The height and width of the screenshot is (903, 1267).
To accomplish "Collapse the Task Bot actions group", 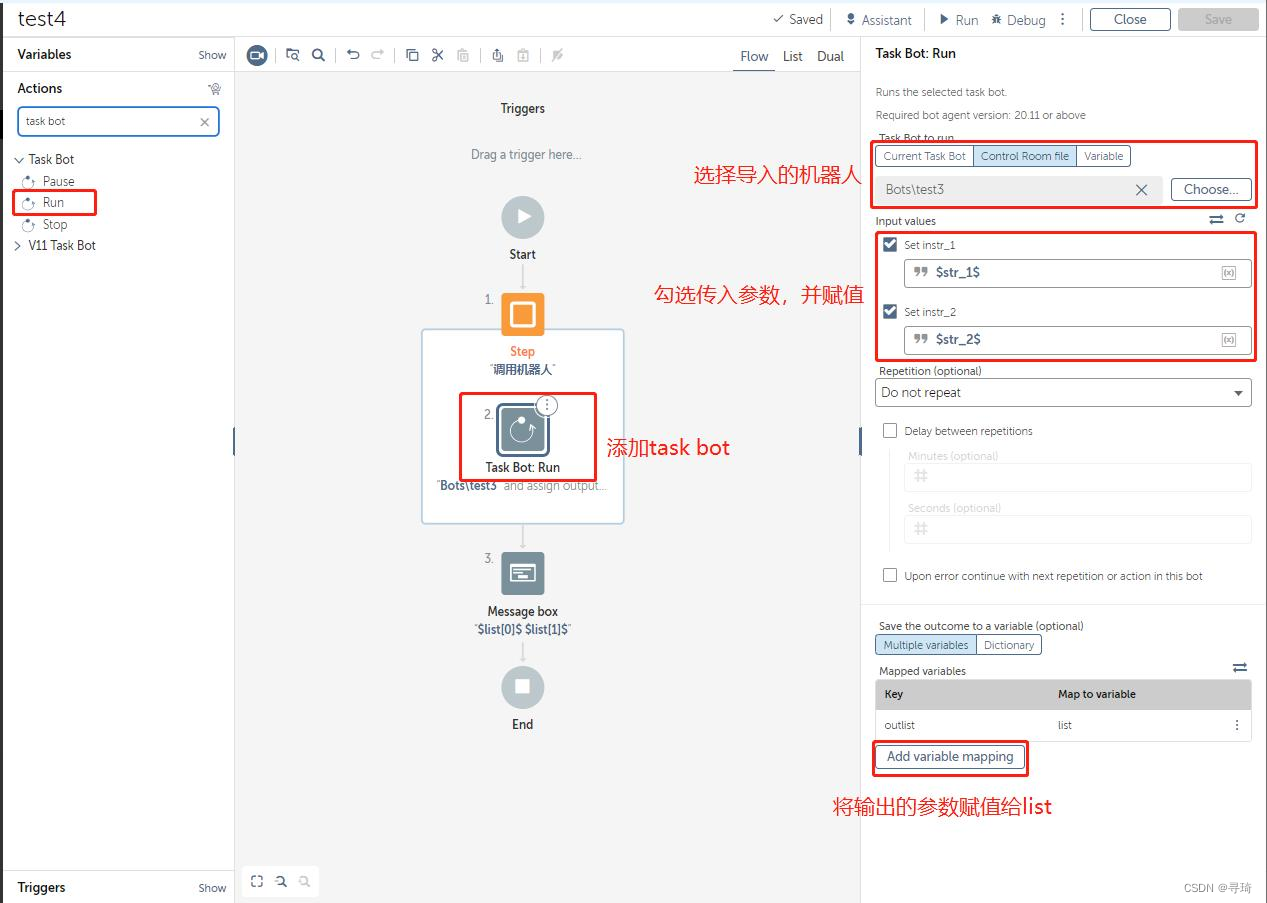I will tap(18, 159).
